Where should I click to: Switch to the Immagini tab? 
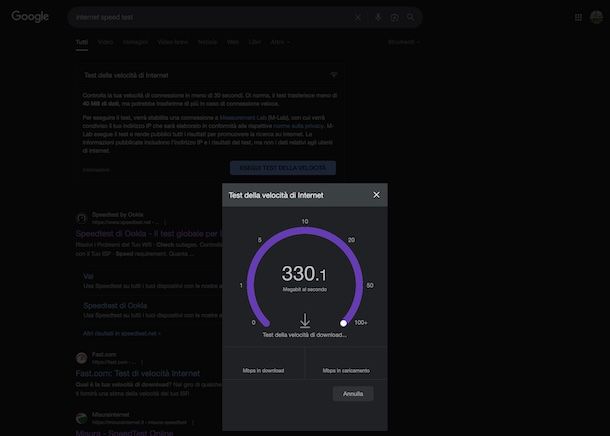[135, 42]
